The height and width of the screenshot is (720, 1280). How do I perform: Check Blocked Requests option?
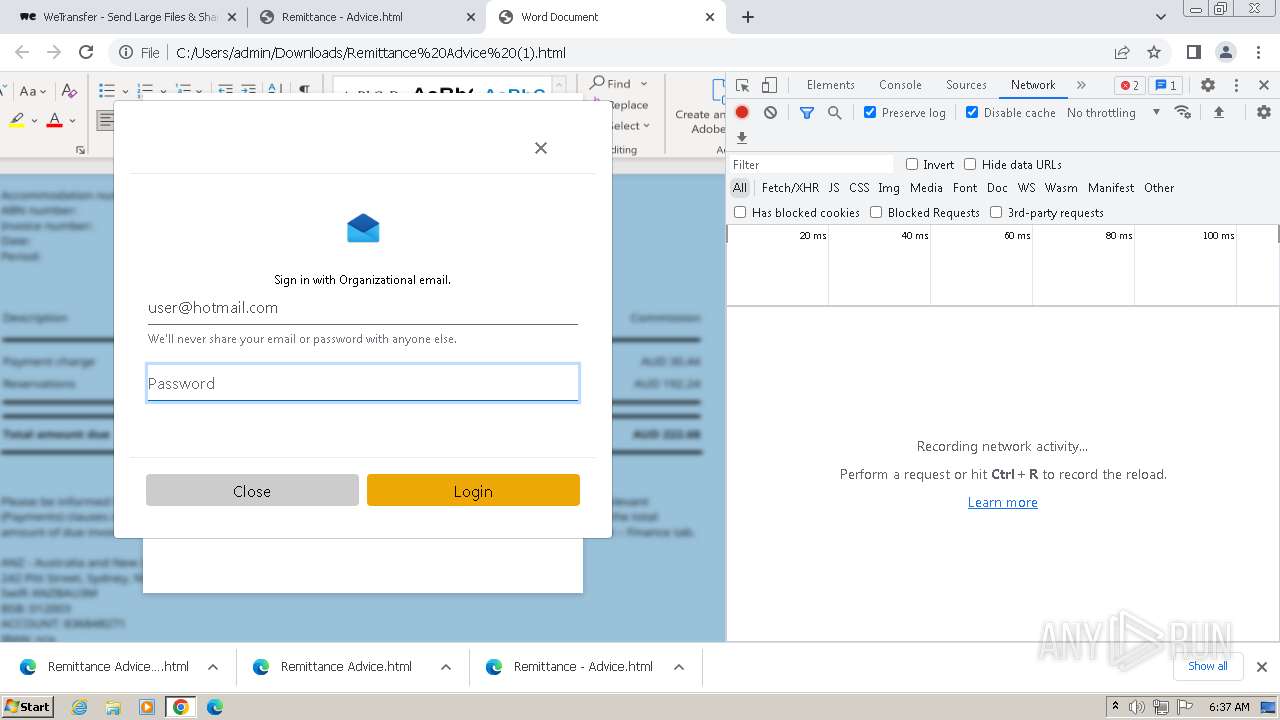(876, 212)
